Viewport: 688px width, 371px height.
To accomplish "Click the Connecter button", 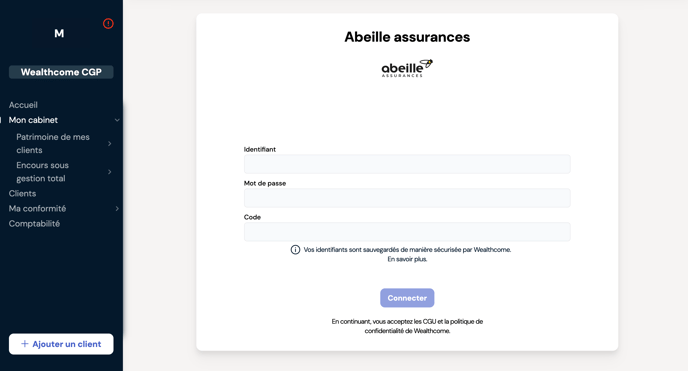I will coord(407,298).
